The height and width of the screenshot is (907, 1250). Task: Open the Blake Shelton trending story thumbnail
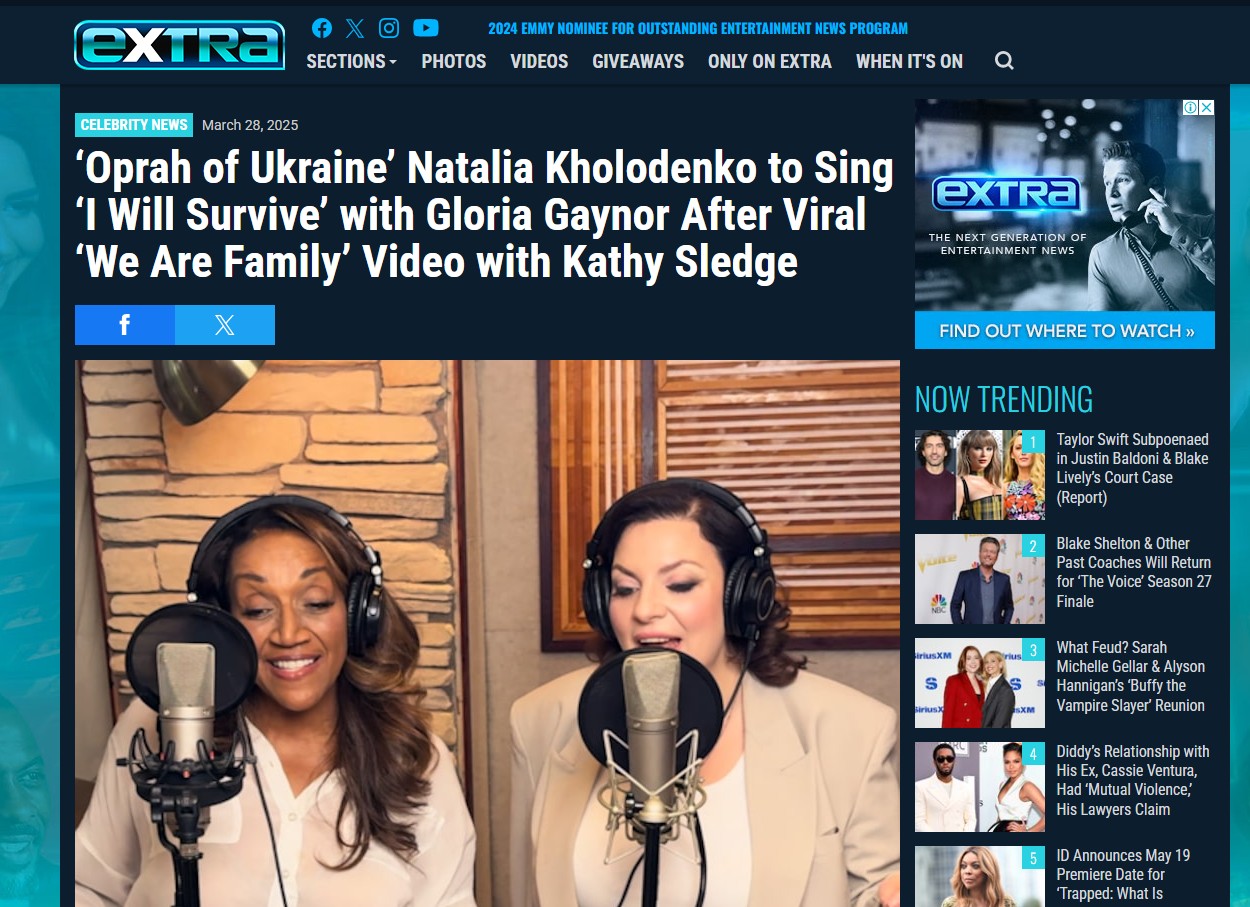tap(980, 579)
